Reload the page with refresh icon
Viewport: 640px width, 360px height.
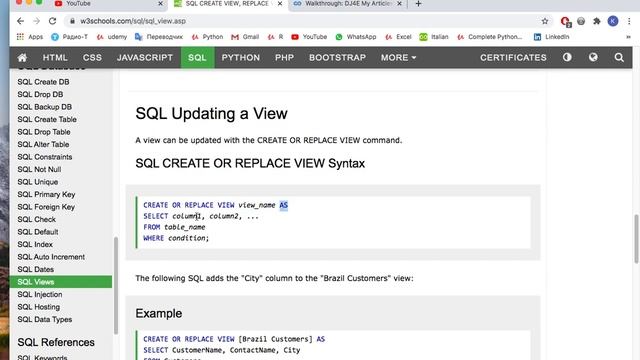(x=52, y=21)
